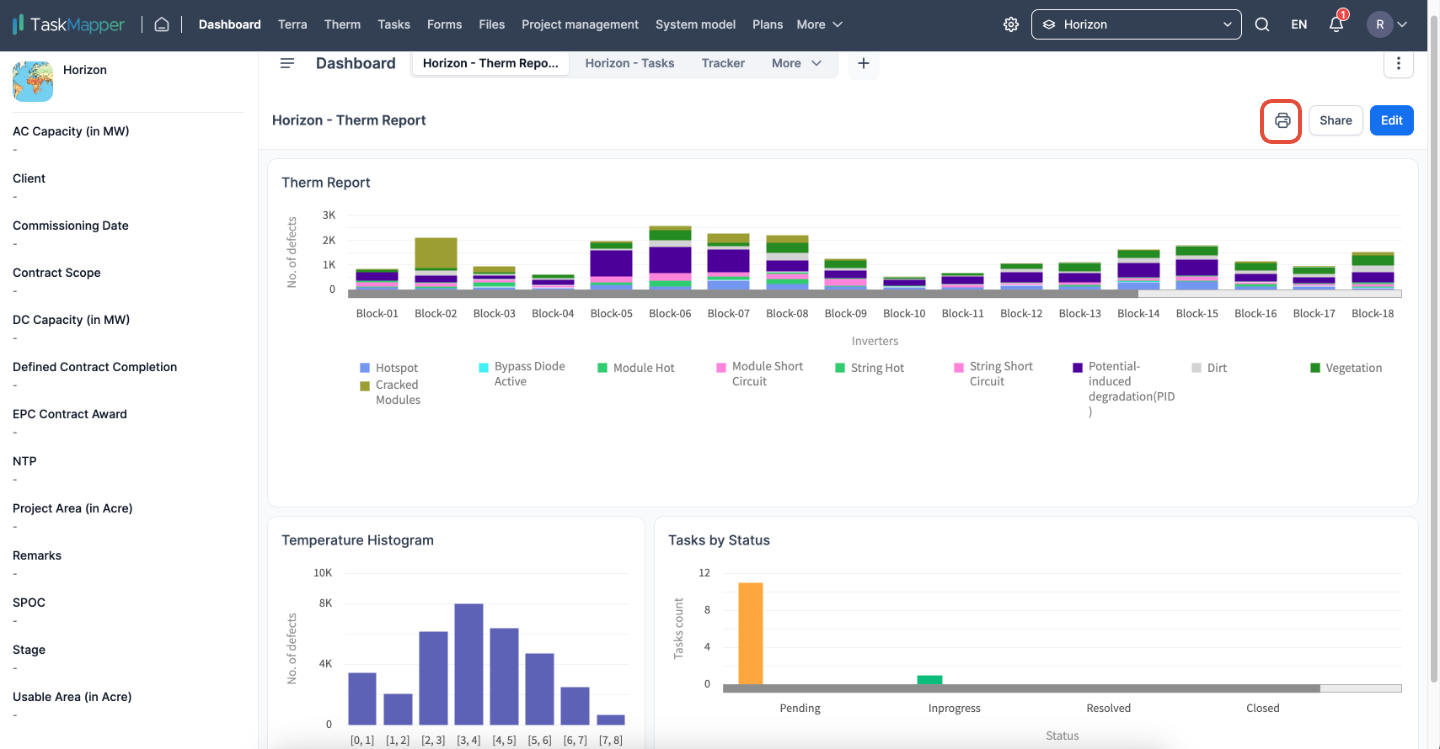Click the Therm Report chart horizontal scrollbar

pyautogui.click(x=743, y=294)
